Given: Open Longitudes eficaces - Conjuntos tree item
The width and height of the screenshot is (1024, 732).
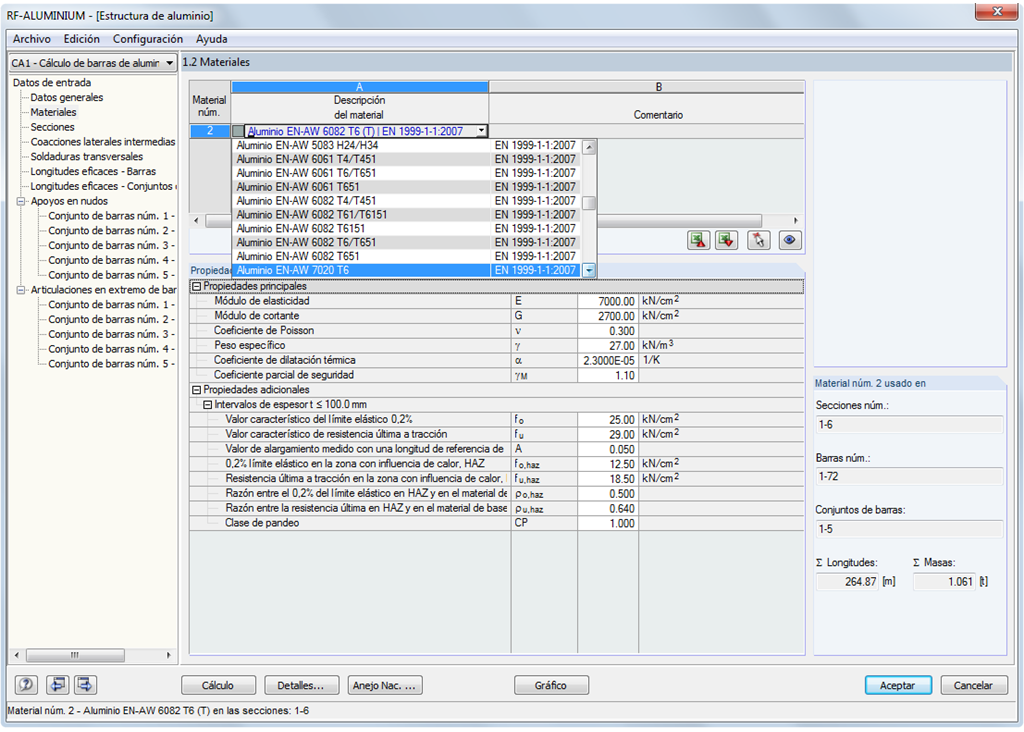Looking at the screenshot, I should click(x=103, y=187).
